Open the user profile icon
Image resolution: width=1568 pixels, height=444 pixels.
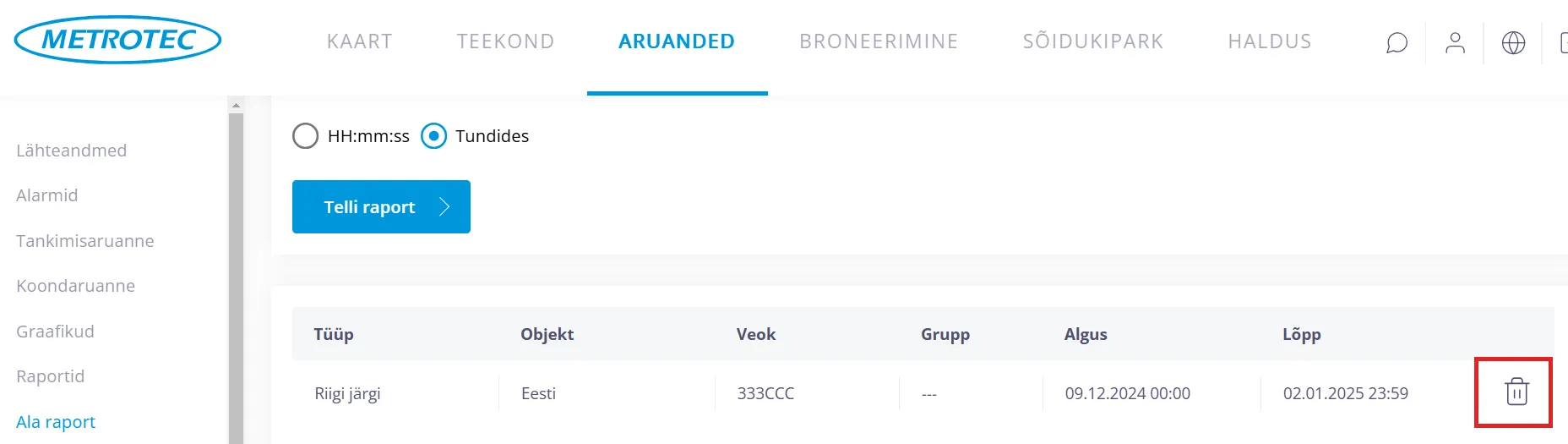point(1455,42)
